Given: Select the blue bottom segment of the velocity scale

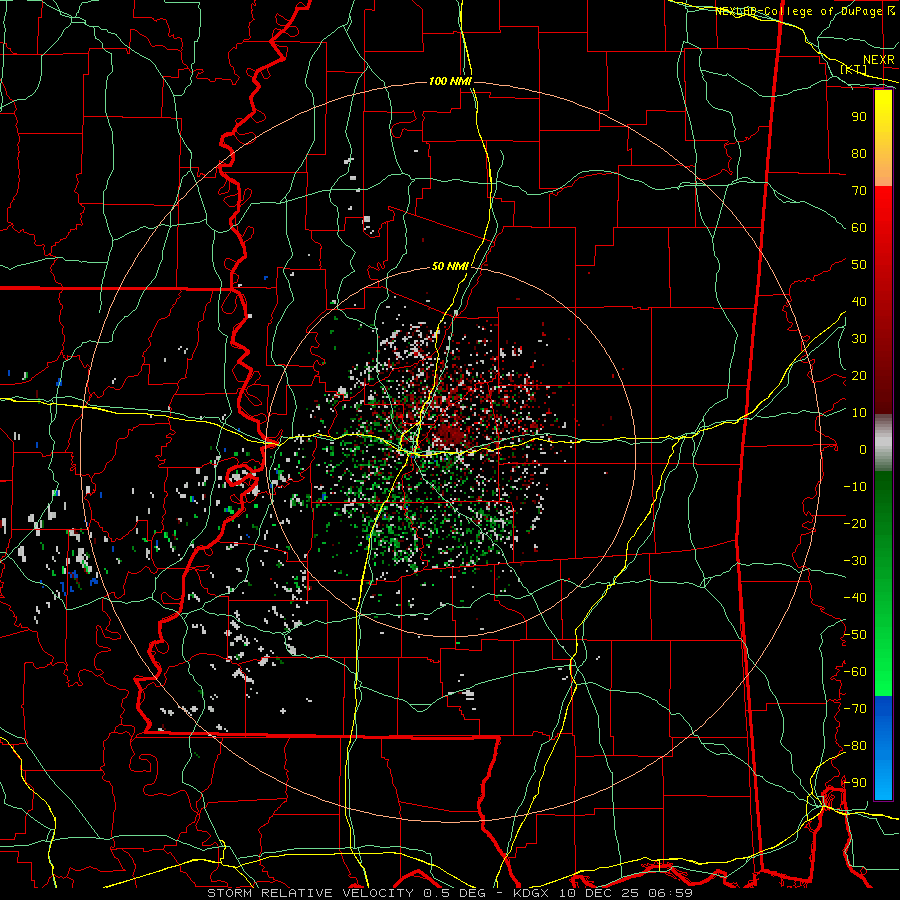Looking at the screenshot, I should (x=883, y=748).
